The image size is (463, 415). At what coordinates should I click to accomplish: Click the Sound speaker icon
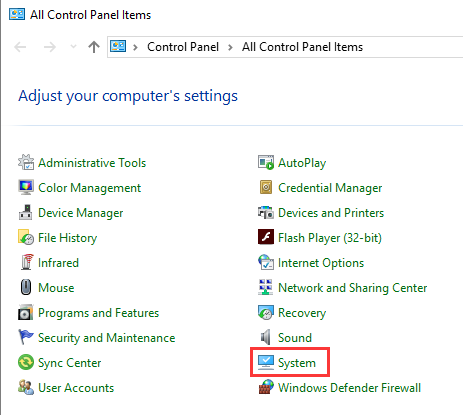click(266, 337)
